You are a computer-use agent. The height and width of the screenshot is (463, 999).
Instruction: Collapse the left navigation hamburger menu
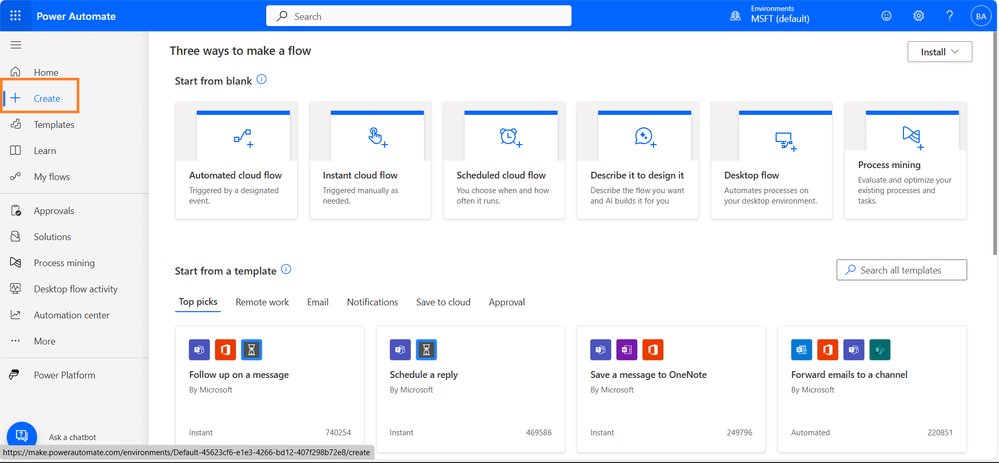tap(16, 45)
